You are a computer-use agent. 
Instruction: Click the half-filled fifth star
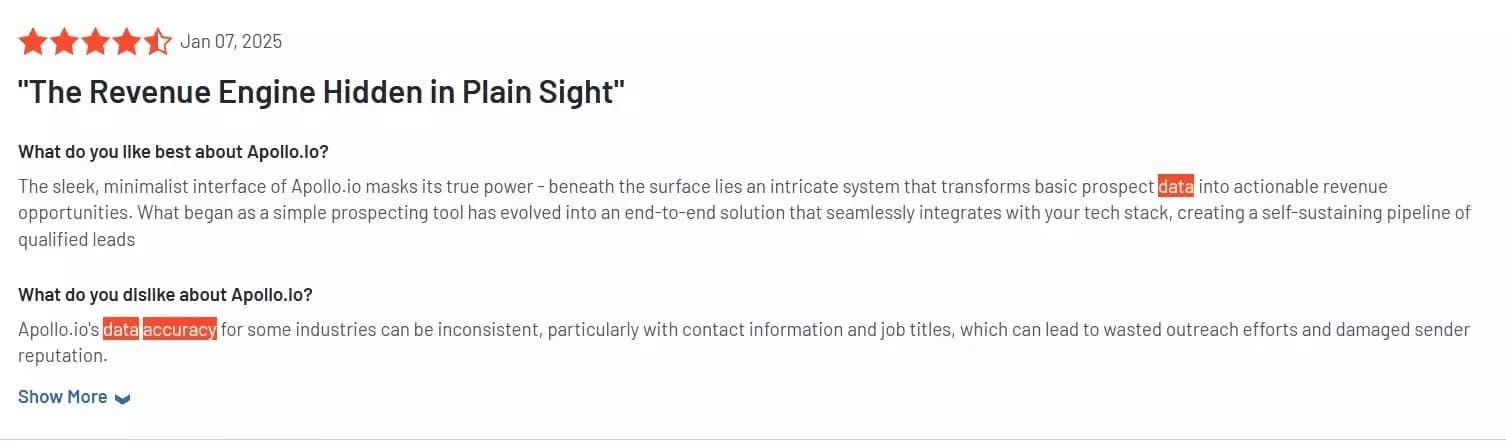point(158,42)
